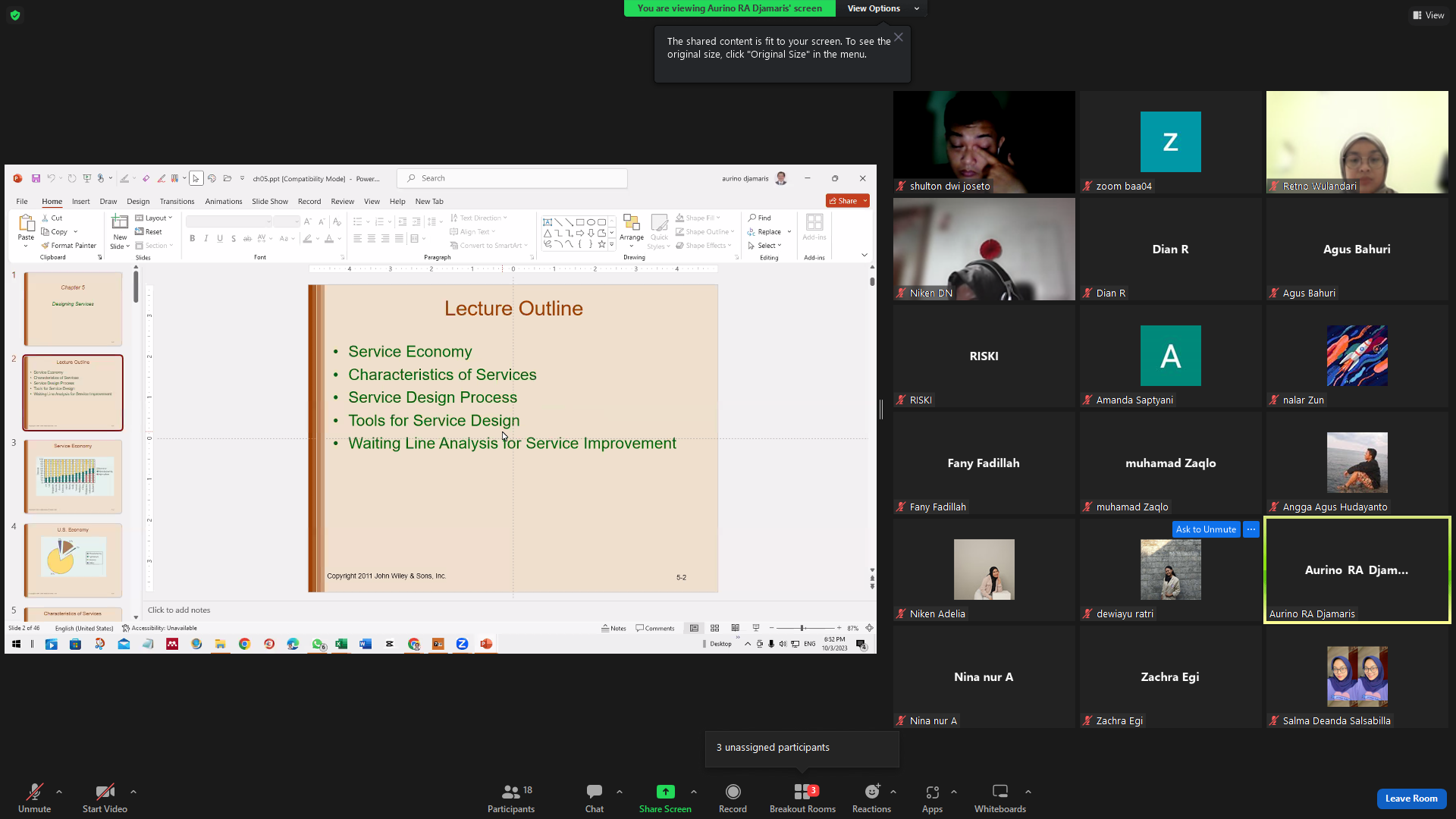1456x819 pixels.
Task: Toggle Bold formatting in the Font group
Action: [x=193, y=239]
